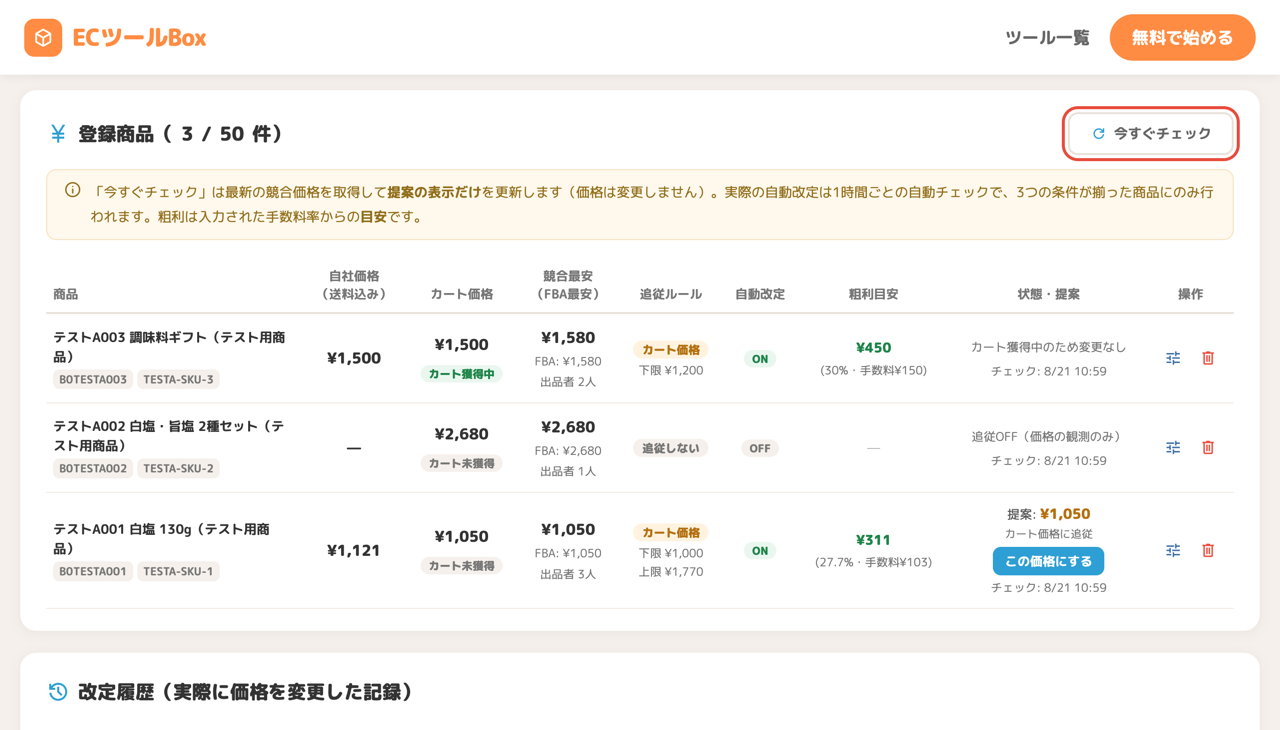
Task: Delete テストA003 調味料ギフト with trash icon
Action: tap(1208, 358)
